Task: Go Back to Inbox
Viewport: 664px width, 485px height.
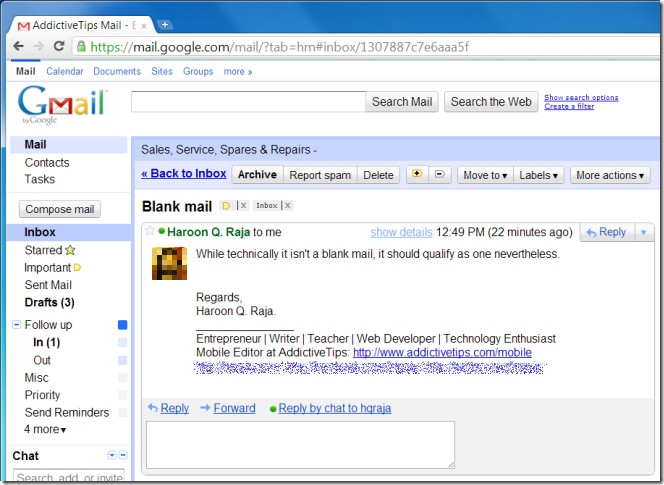Action: (184, 174)
